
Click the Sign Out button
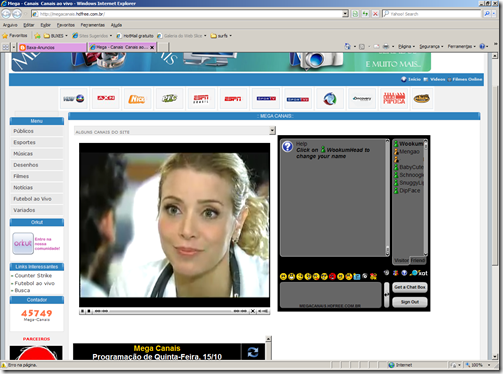[x=410, y=302]
